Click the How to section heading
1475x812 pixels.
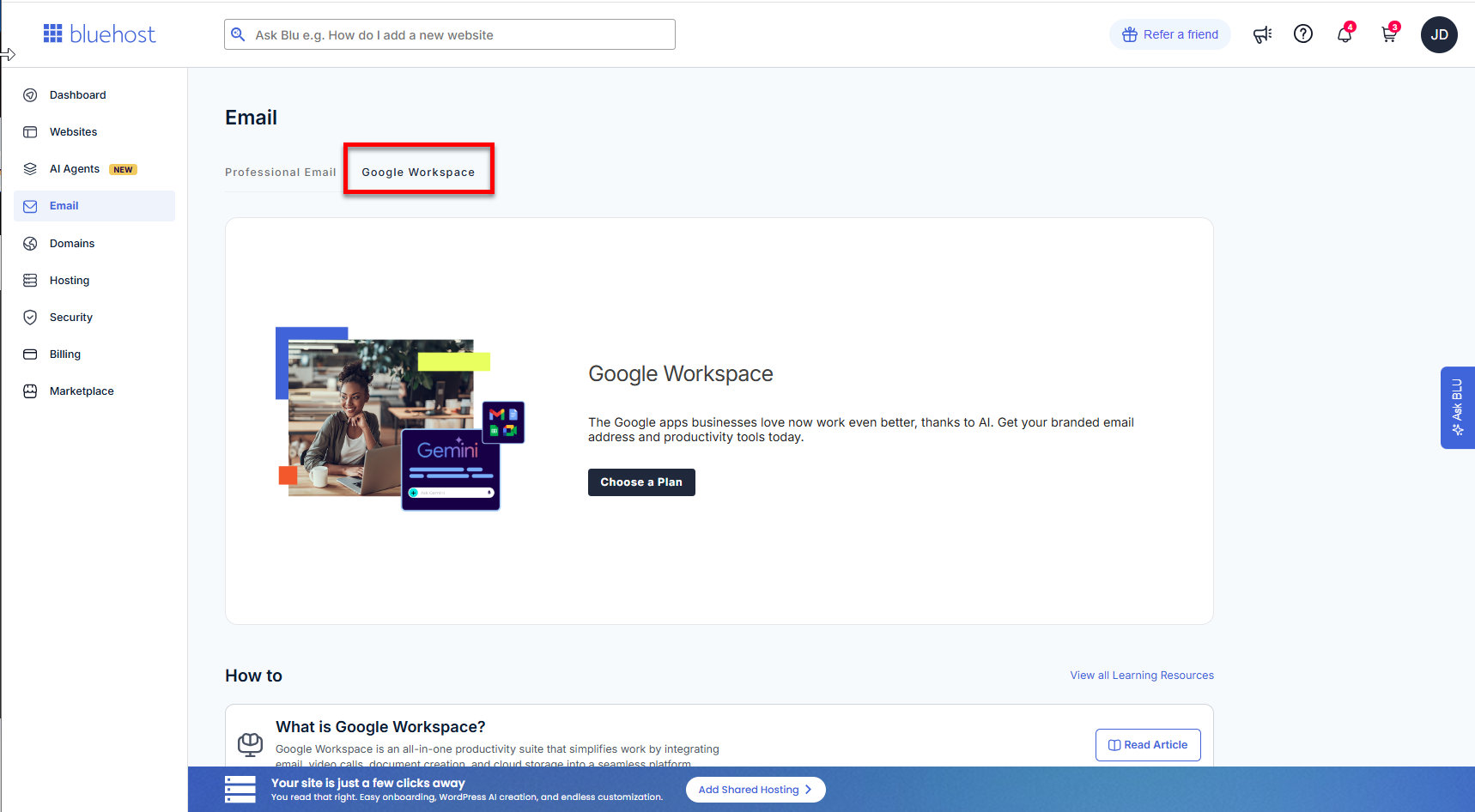pyautogui.click(x=253, y=676)
